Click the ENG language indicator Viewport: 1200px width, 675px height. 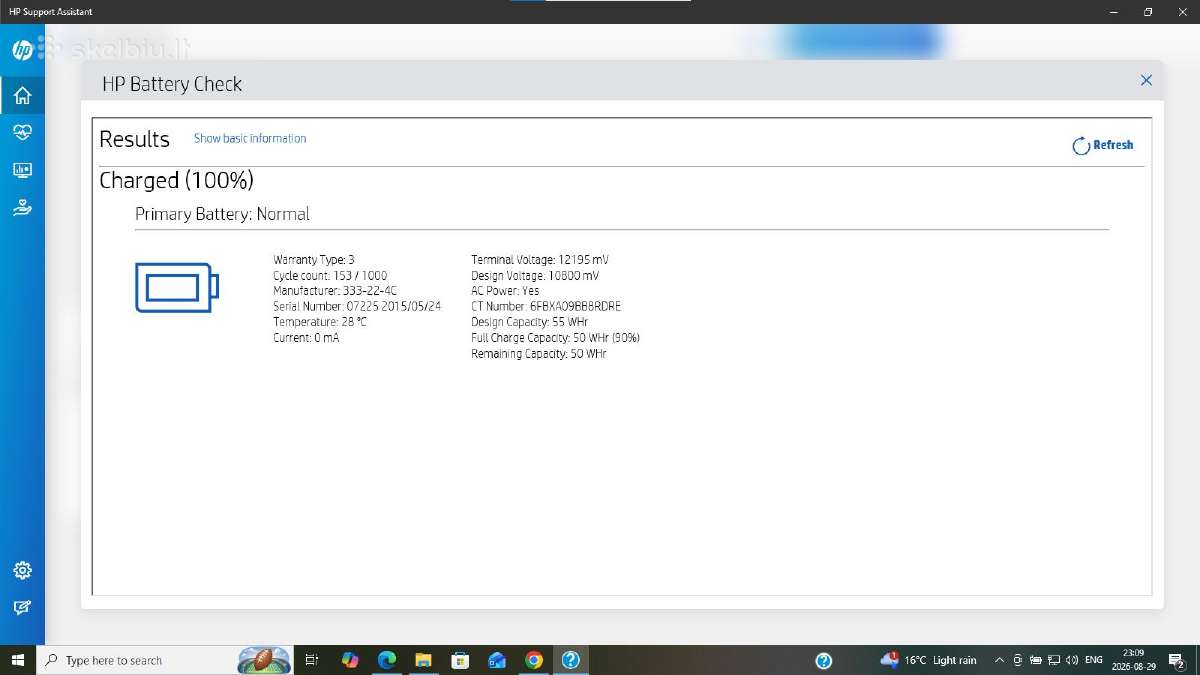pyautogui.click(x=1094, y=660)
